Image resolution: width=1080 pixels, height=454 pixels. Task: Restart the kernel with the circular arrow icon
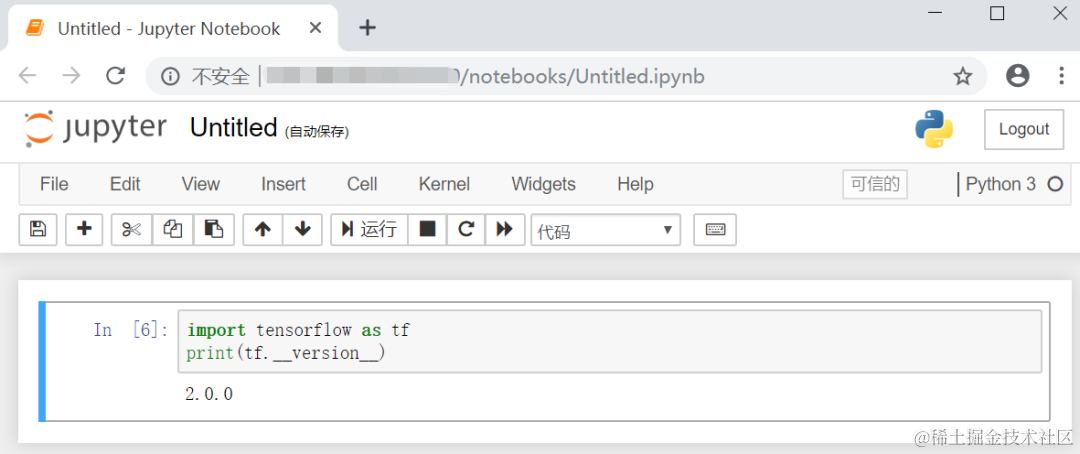[466, 229]
